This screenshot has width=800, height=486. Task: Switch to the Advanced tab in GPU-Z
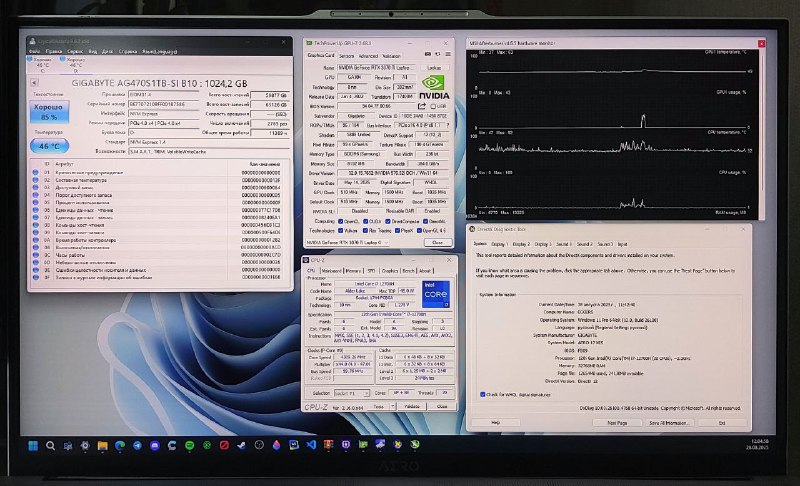pyautogui.click(x=368, y=56)
